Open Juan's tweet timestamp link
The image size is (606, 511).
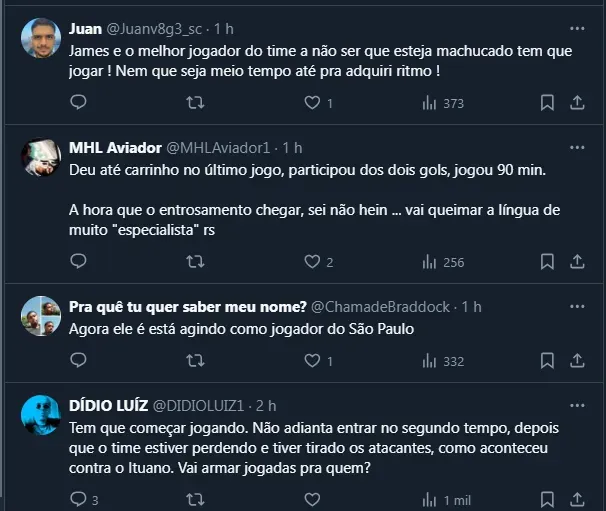coord(224,26)
